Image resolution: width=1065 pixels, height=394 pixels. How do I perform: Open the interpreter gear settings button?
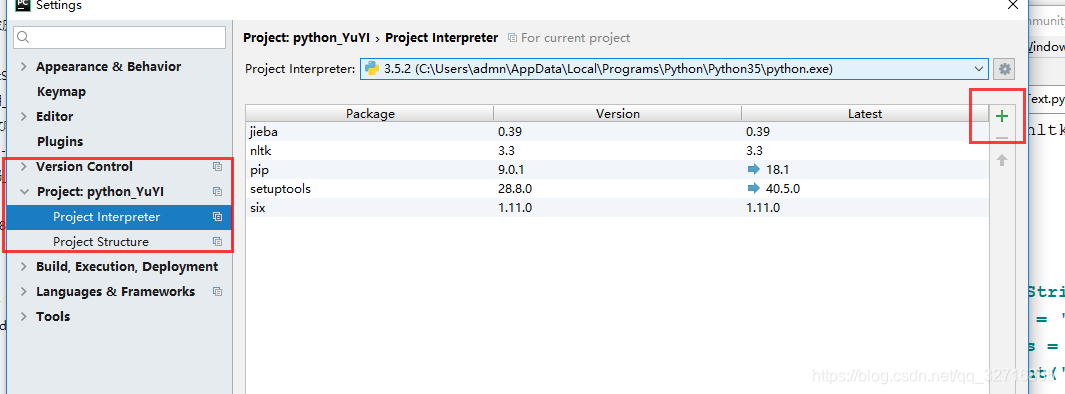tap(1005, 69)
